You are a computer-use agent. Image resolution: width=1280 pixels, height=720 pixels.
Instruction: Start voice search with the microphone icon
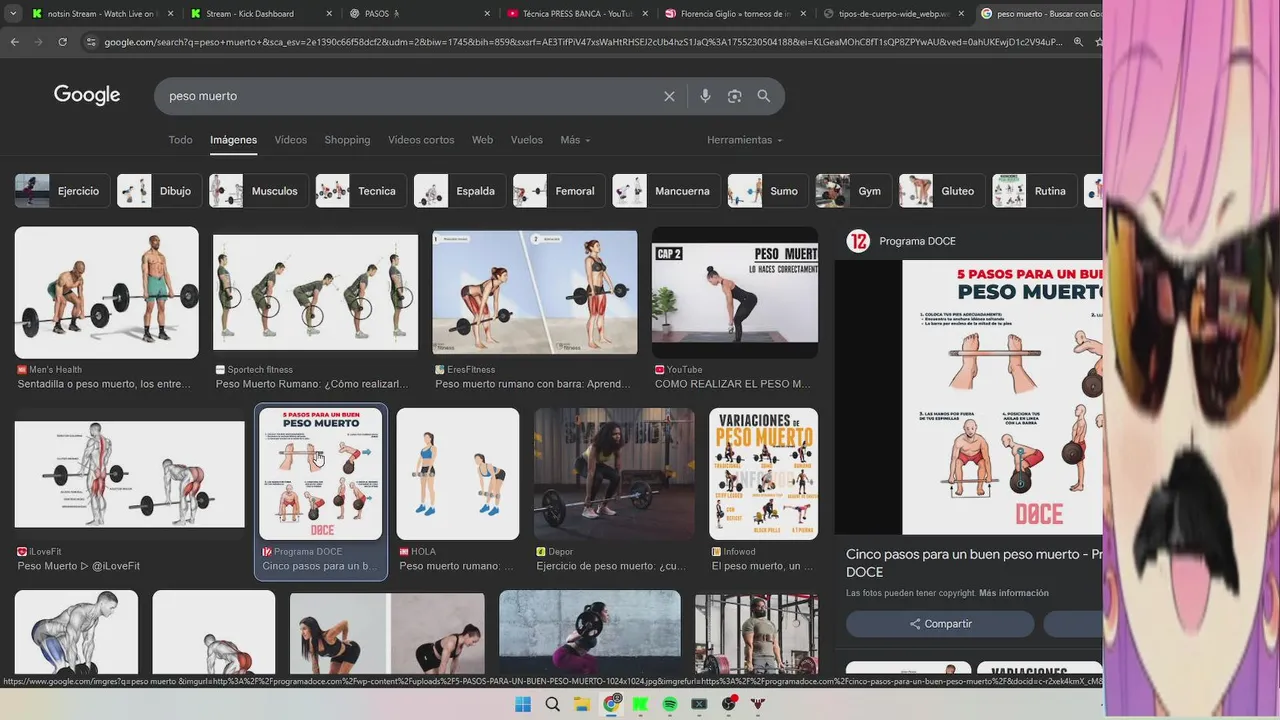(x=705, y=96)
